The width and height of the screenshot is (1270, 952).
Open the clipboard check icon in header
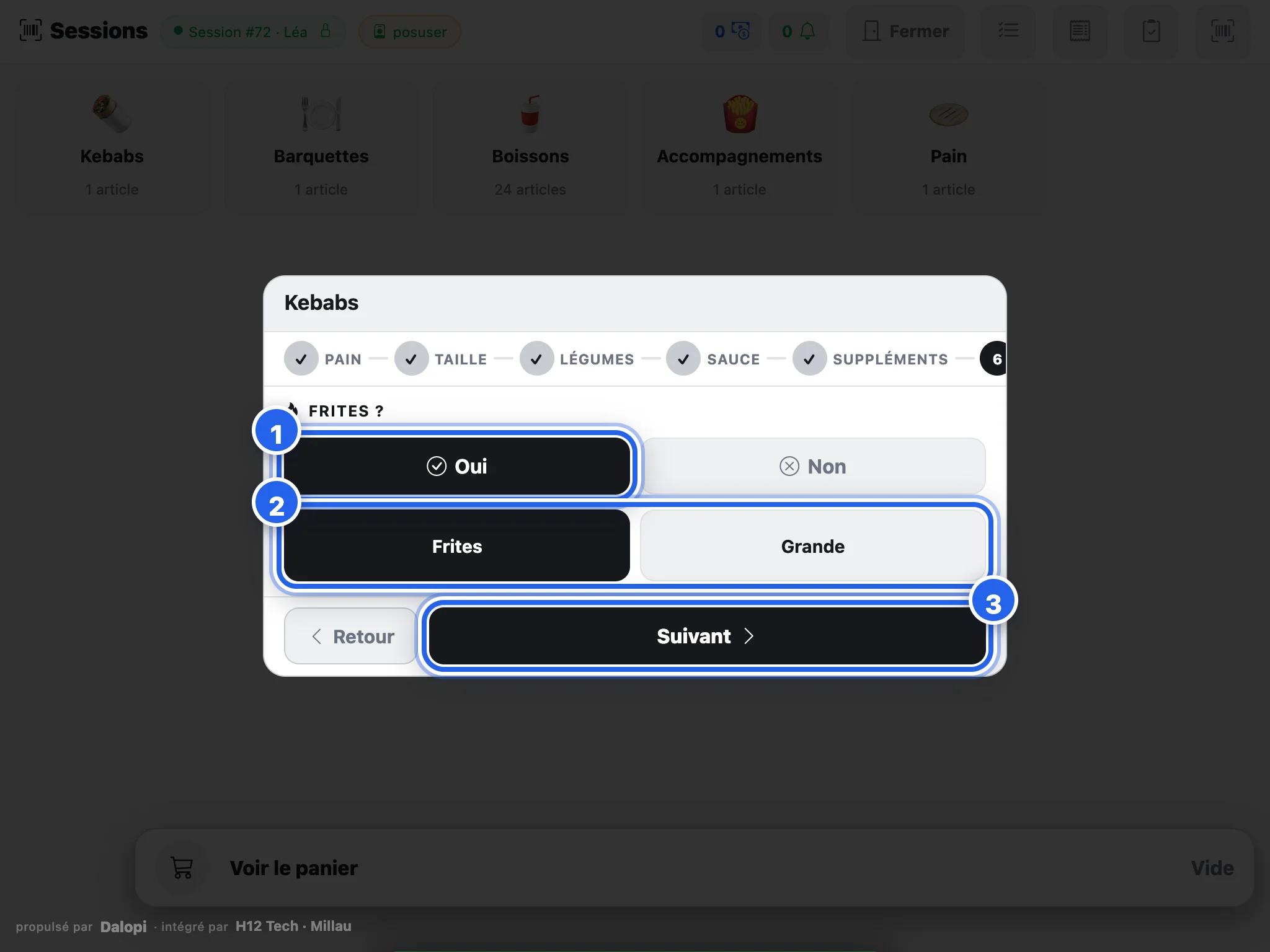click(1151, 31)
